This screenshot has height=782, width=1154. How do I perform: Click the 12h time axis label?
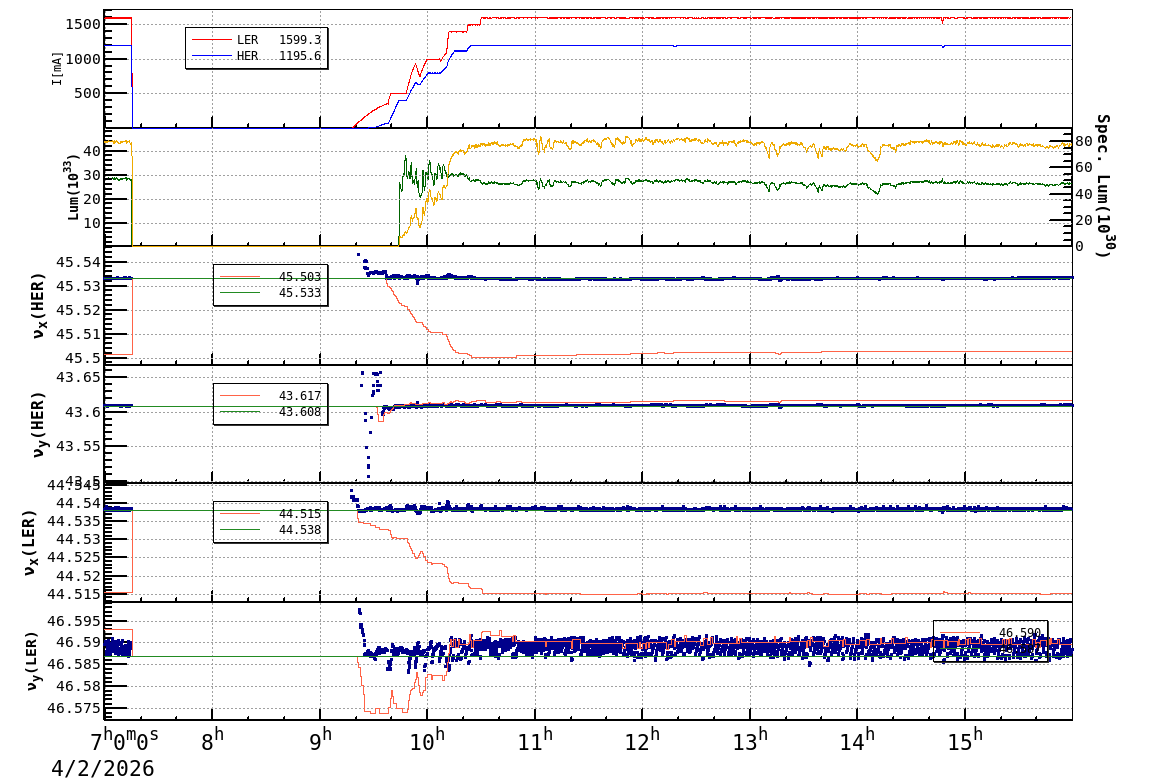[643, 739]
